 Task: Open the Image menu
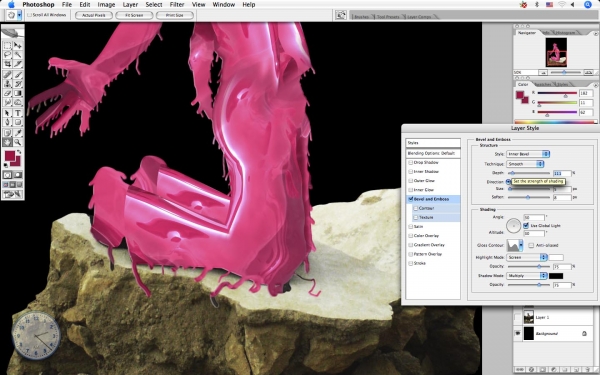point(106,5)
